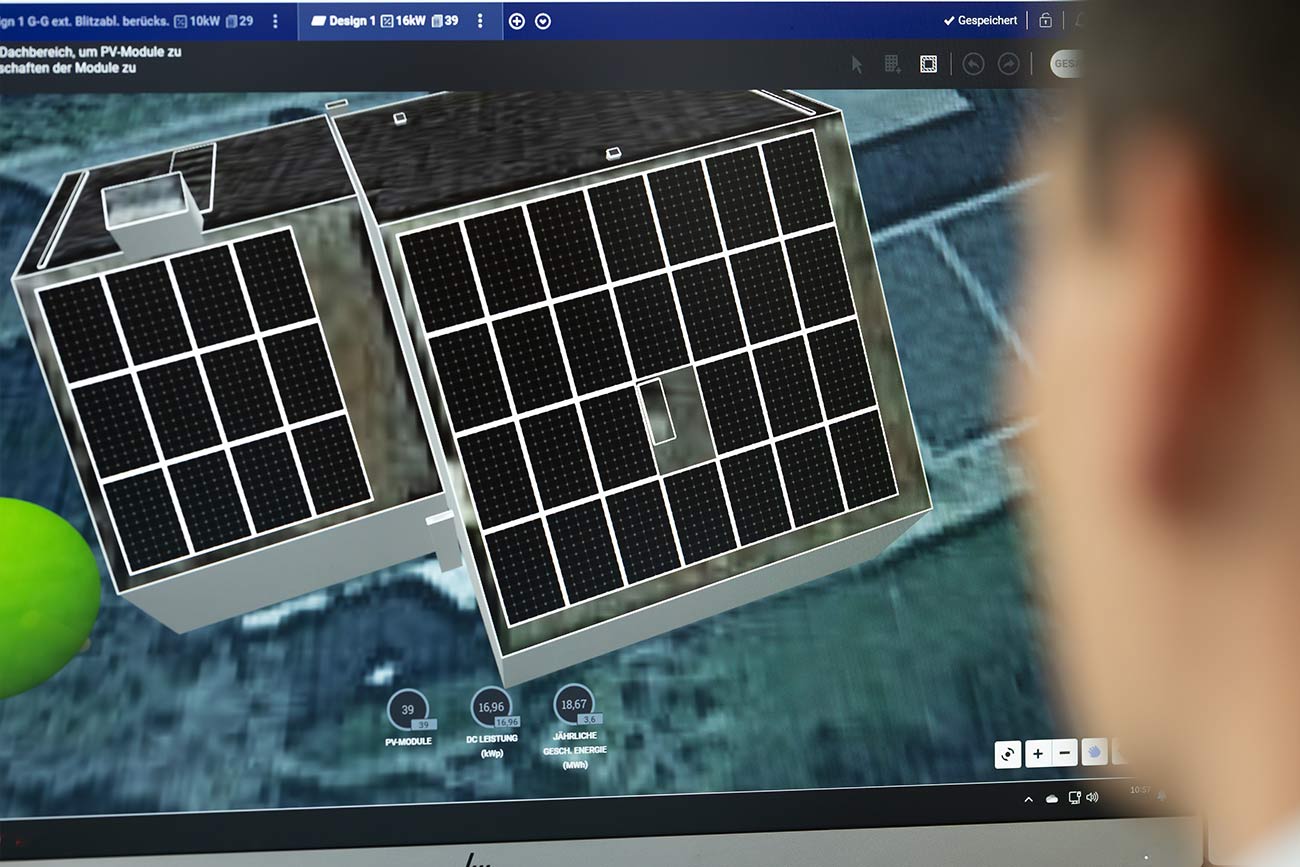Click the blue PV-Module 39 counter circle
The height and width of the screenshot is (867, 1300).
[406, 708]
